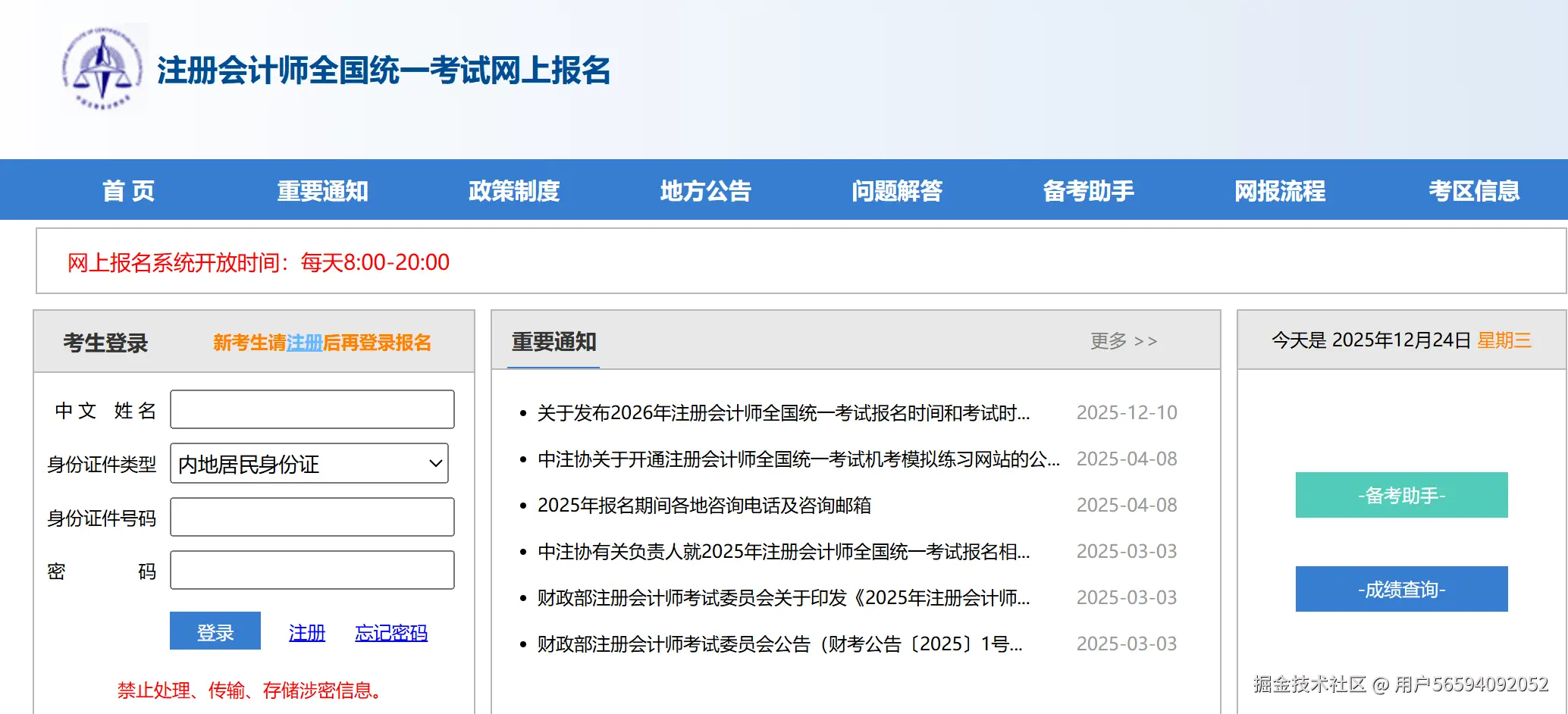Open the 政策制度 navigation item
This screenshot has width=1568, height=714.
pos(514,190)
